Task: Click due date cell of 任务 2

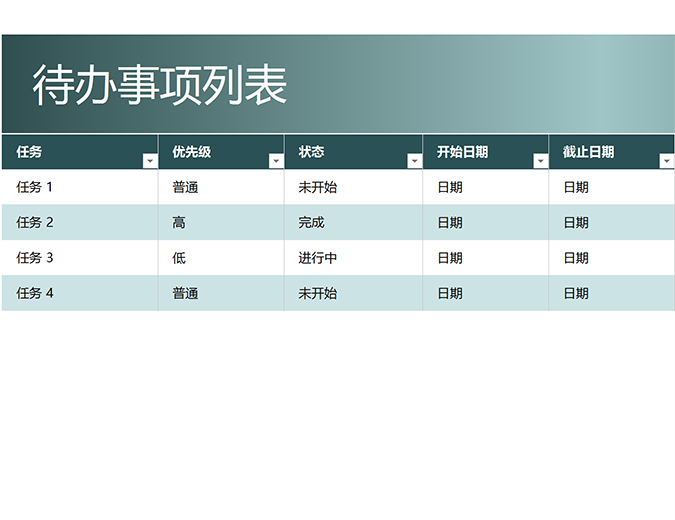Action: point(611,223)
